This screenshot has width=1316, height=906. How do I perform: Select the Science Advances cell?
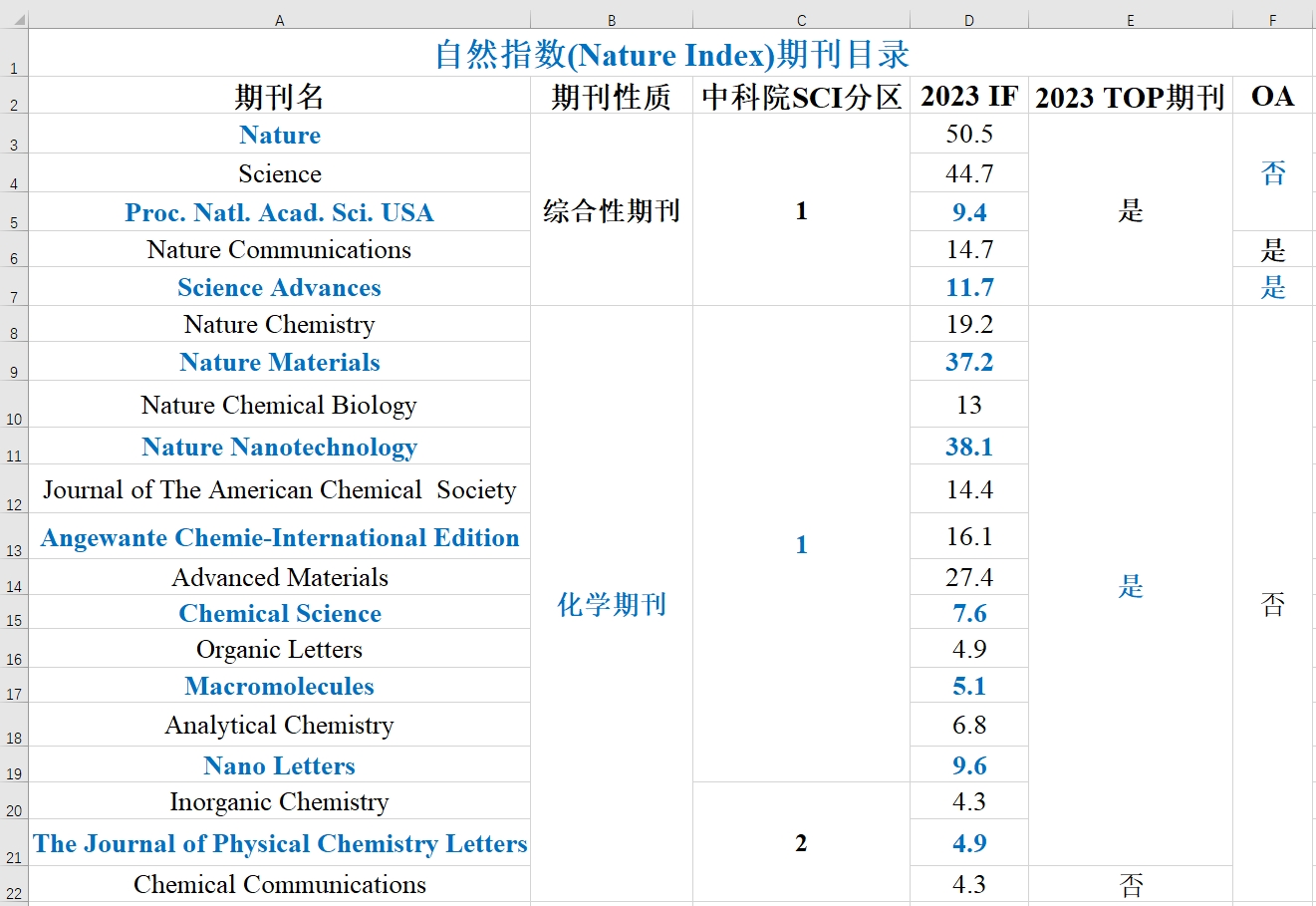(x=279, y=287)
